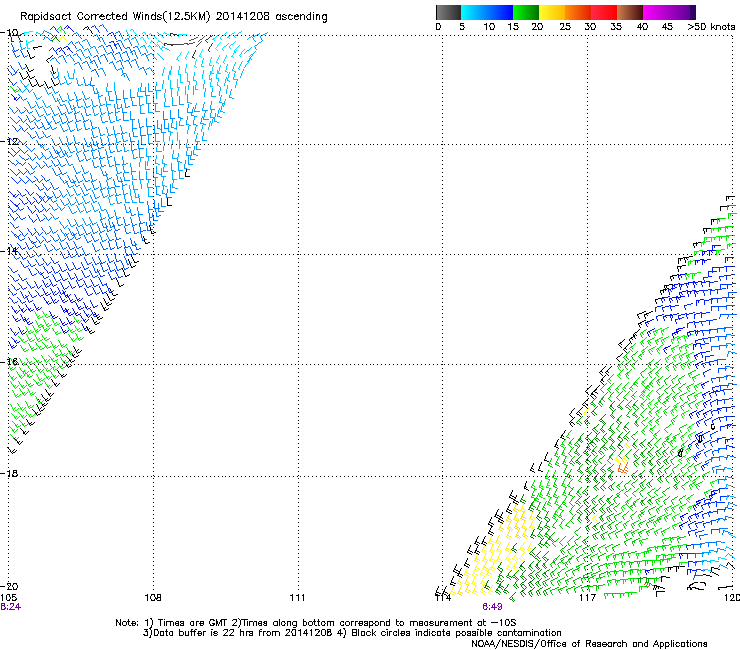
Task: Click the longitude label '108'
Action: click(153, 598)
